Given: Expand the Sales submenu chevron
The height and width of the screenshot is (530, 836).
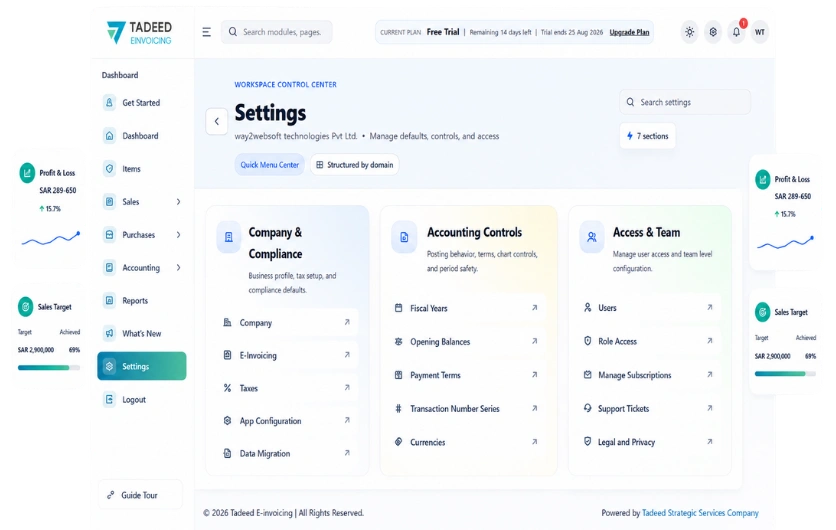Looking at the screenshot, I should click(179, 202).
